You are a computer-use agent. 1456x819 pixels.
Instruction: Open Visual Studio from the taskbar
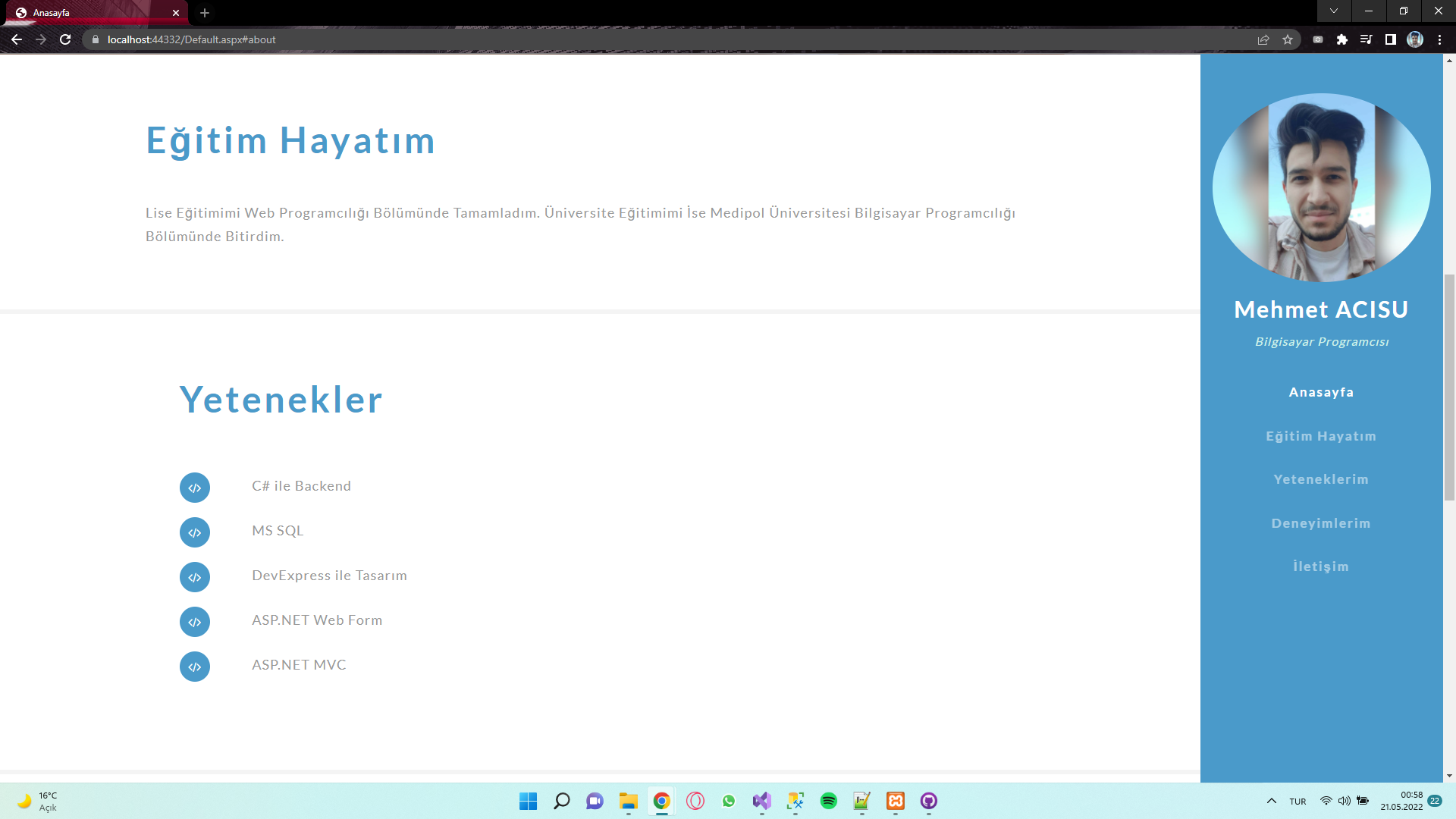point(762,801)
